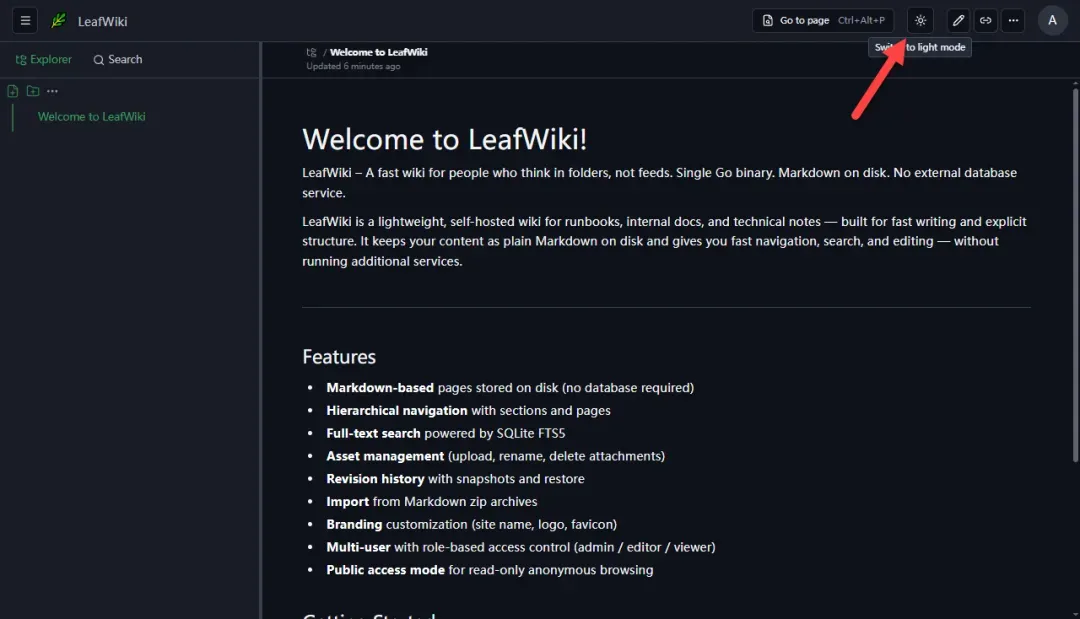Open Welcome to LeafWiki in the tree

click(92, 116)
